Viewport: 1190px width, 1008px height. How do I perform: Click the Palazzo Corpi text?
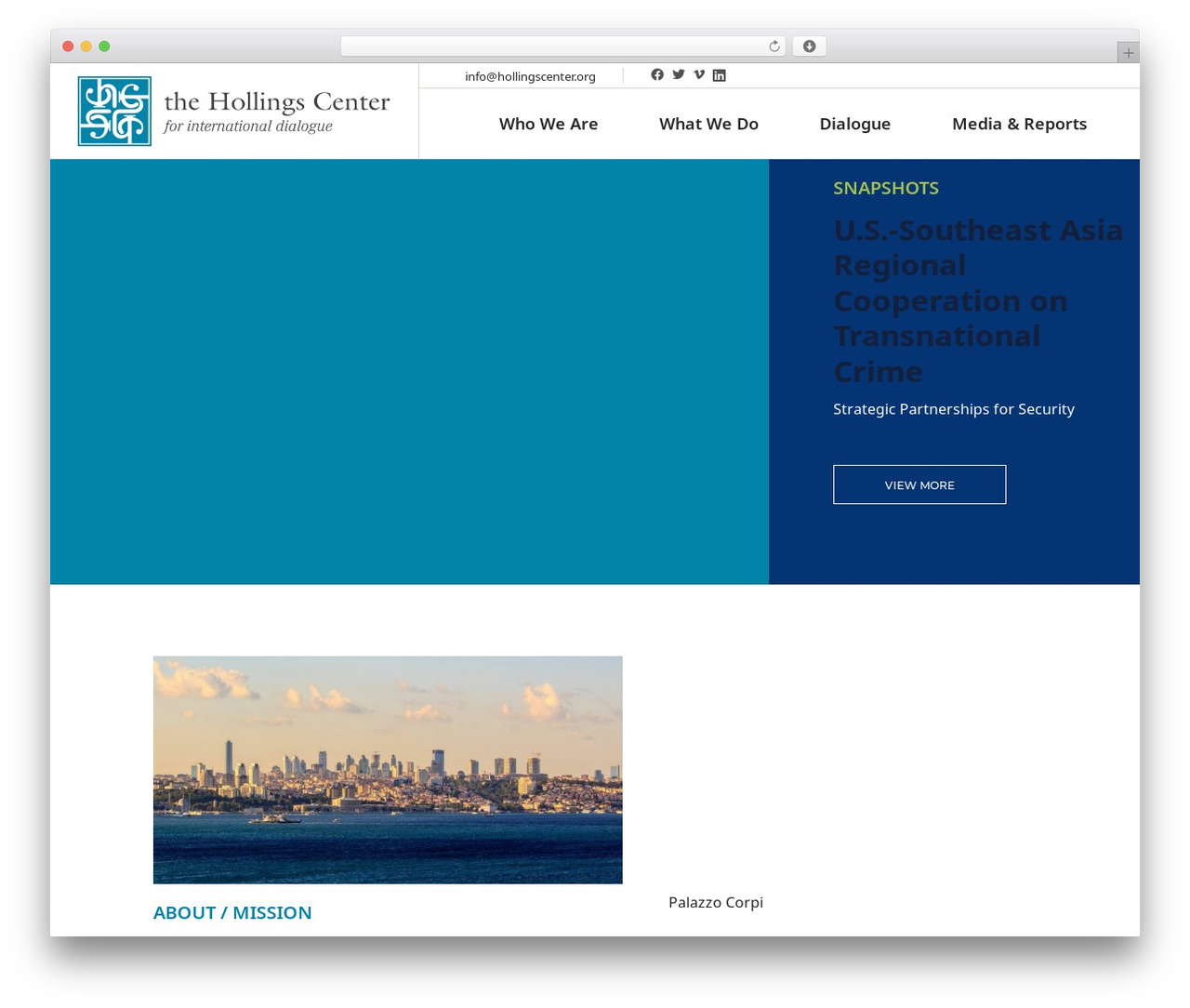click(x=716, y=902)
